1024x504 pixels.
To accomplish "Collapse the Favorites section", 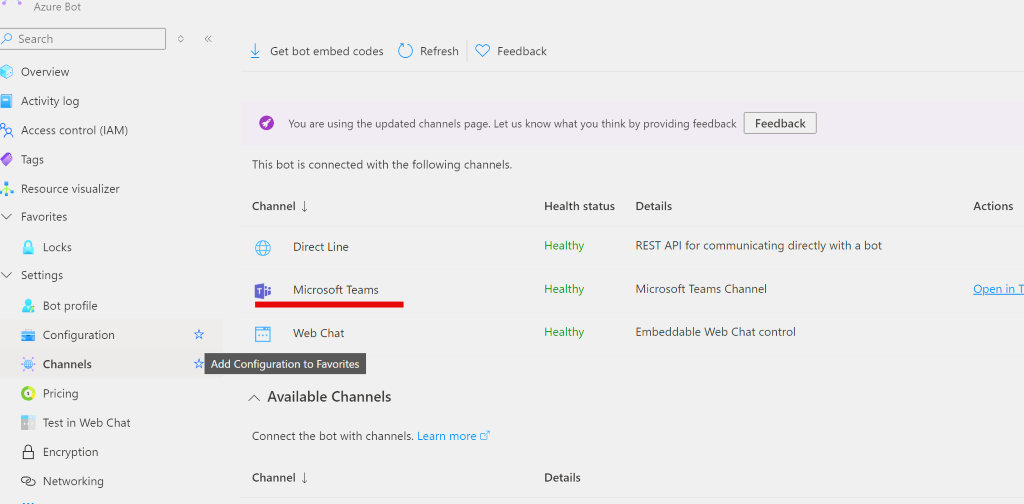I will [x=7, y=217].
